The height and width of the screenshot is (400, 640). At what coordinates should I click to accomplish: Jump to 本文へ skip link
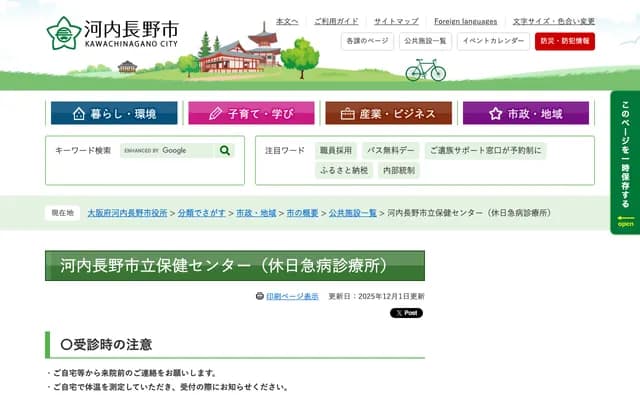click(x=287, y=21)
